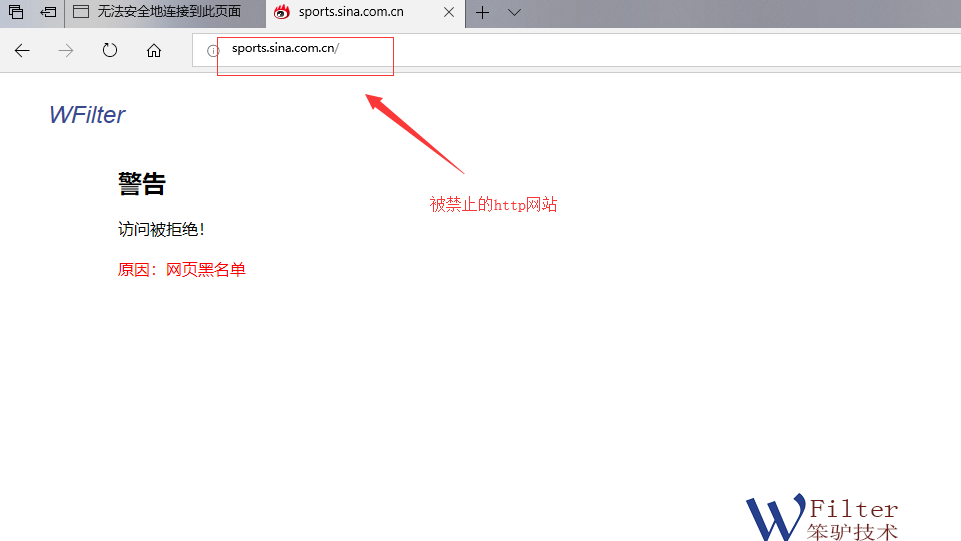Viewport: 961px width, 541px height.
Task: Close the sports.sina.com.cn tab
Action: coord(448,13)
